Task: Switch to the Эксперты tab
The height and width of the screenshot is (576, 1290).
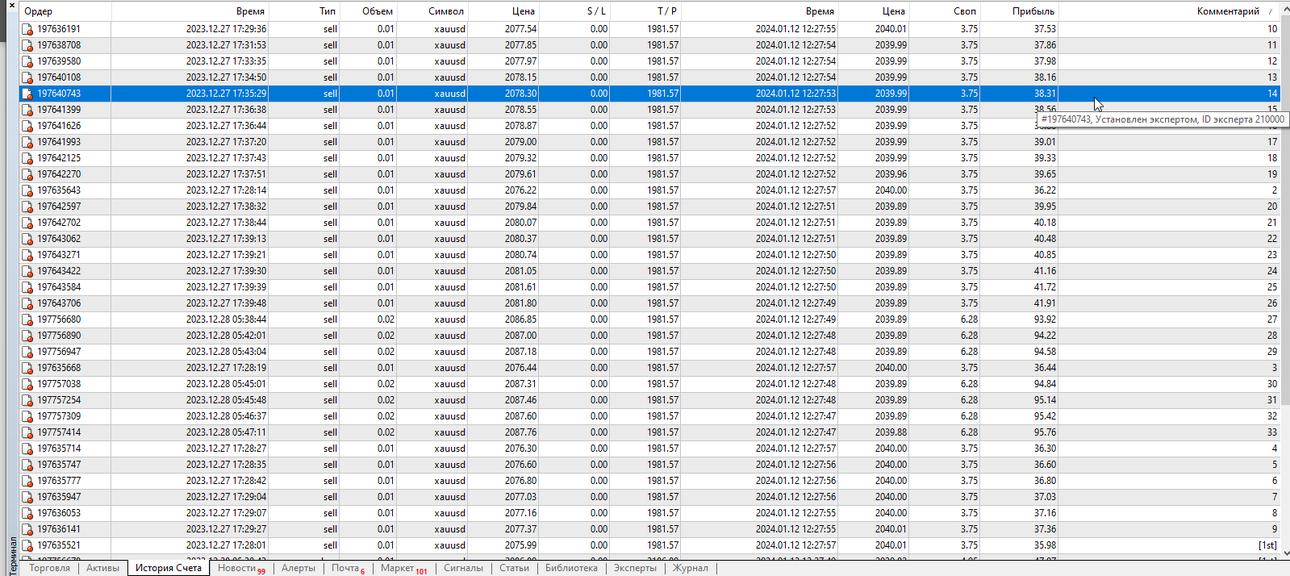Action: click(635, 568)
